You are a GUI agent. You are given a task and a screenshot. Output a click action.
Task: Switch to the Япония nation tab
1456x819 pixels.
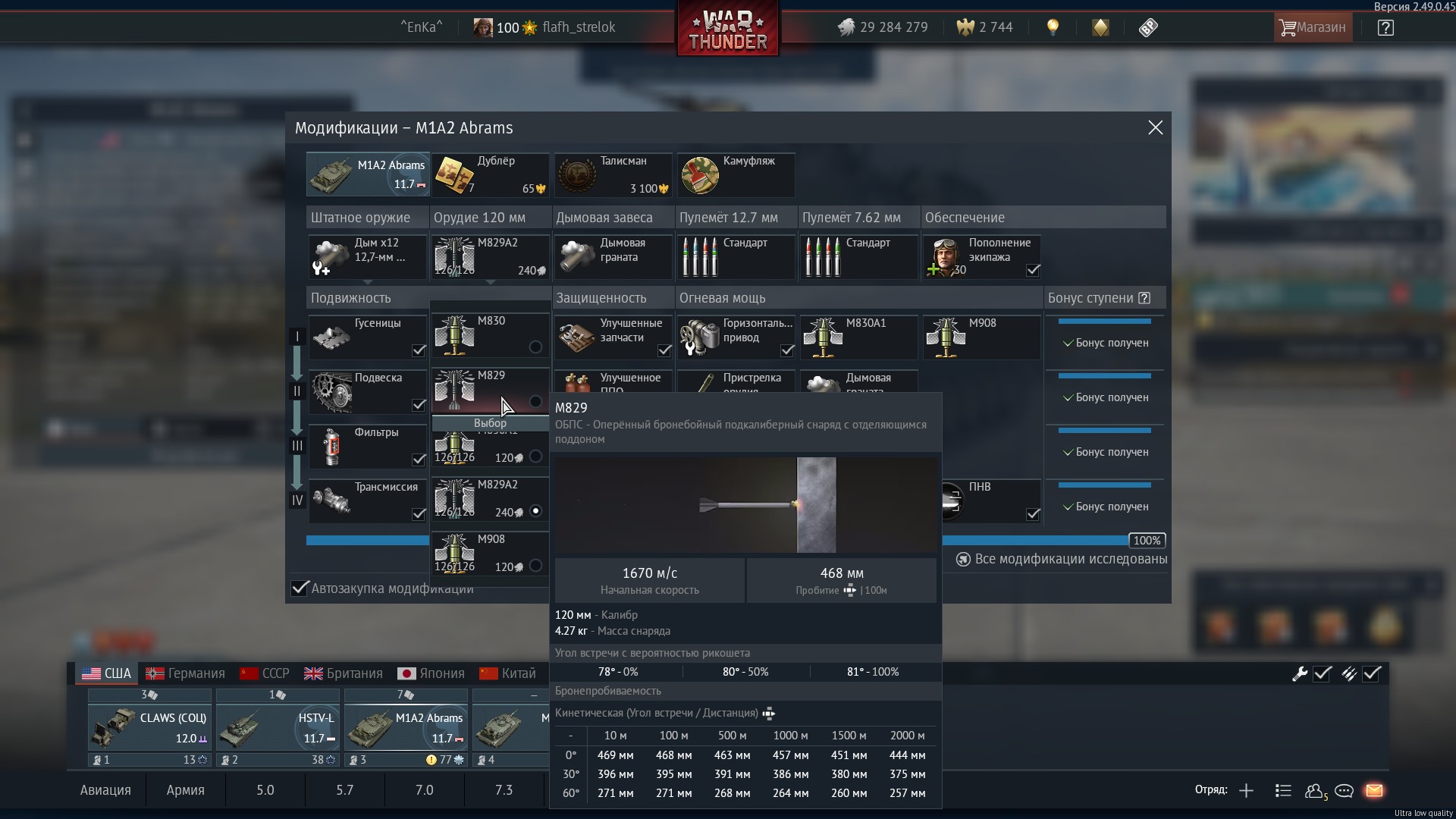(431, 673)
